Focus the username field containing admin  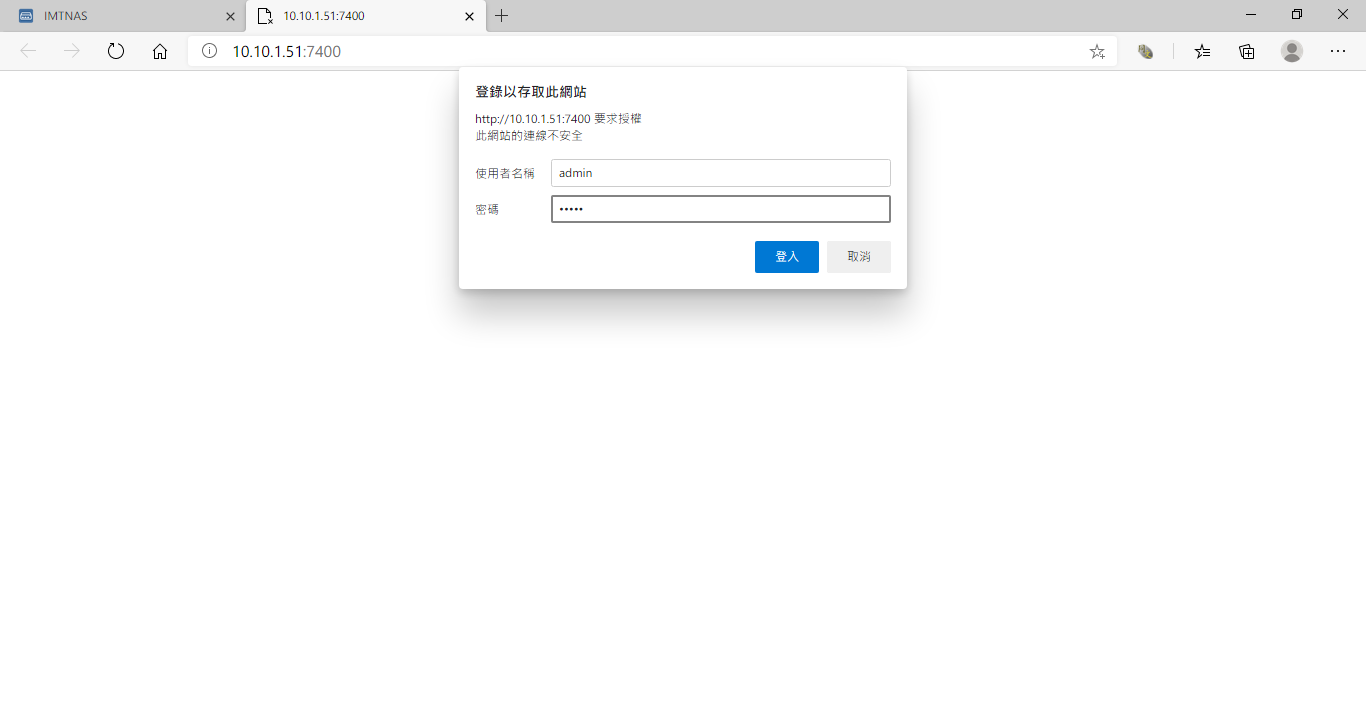(x=721, y=173)
